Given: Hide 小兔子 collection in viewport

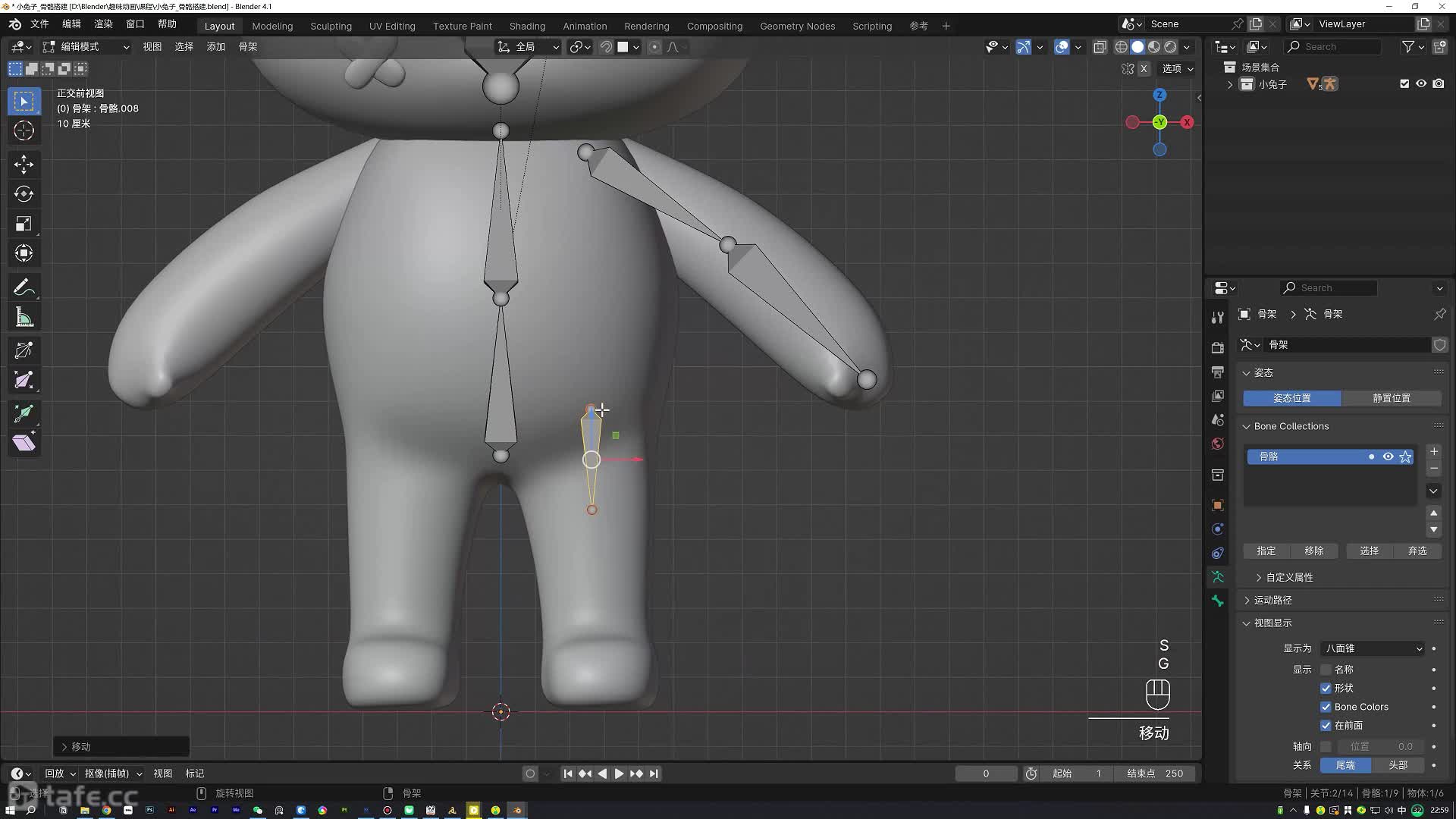Looking at the screenshot, I should [x=1421, y=84].
